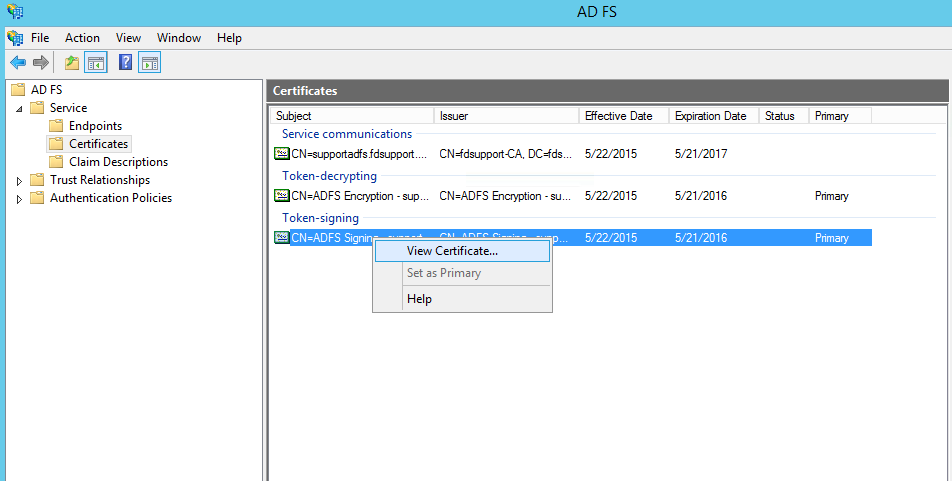
Task: Sort by the Primary column header
Action: tap(840, 116)
